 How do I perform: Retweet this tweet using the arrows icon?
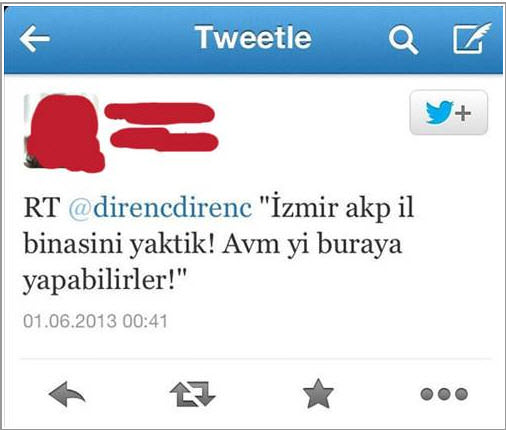pyautogui.click(x=193, y=394)
